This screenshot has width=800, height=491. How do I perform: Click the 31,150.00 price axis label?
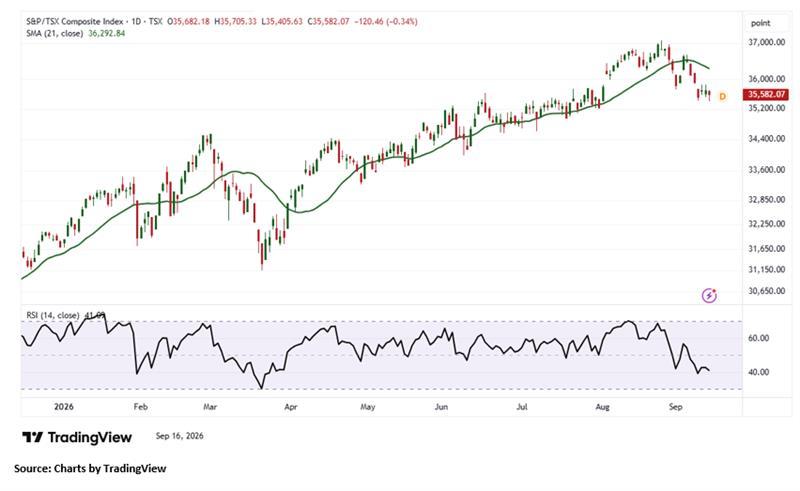click(x=766, y=269)
